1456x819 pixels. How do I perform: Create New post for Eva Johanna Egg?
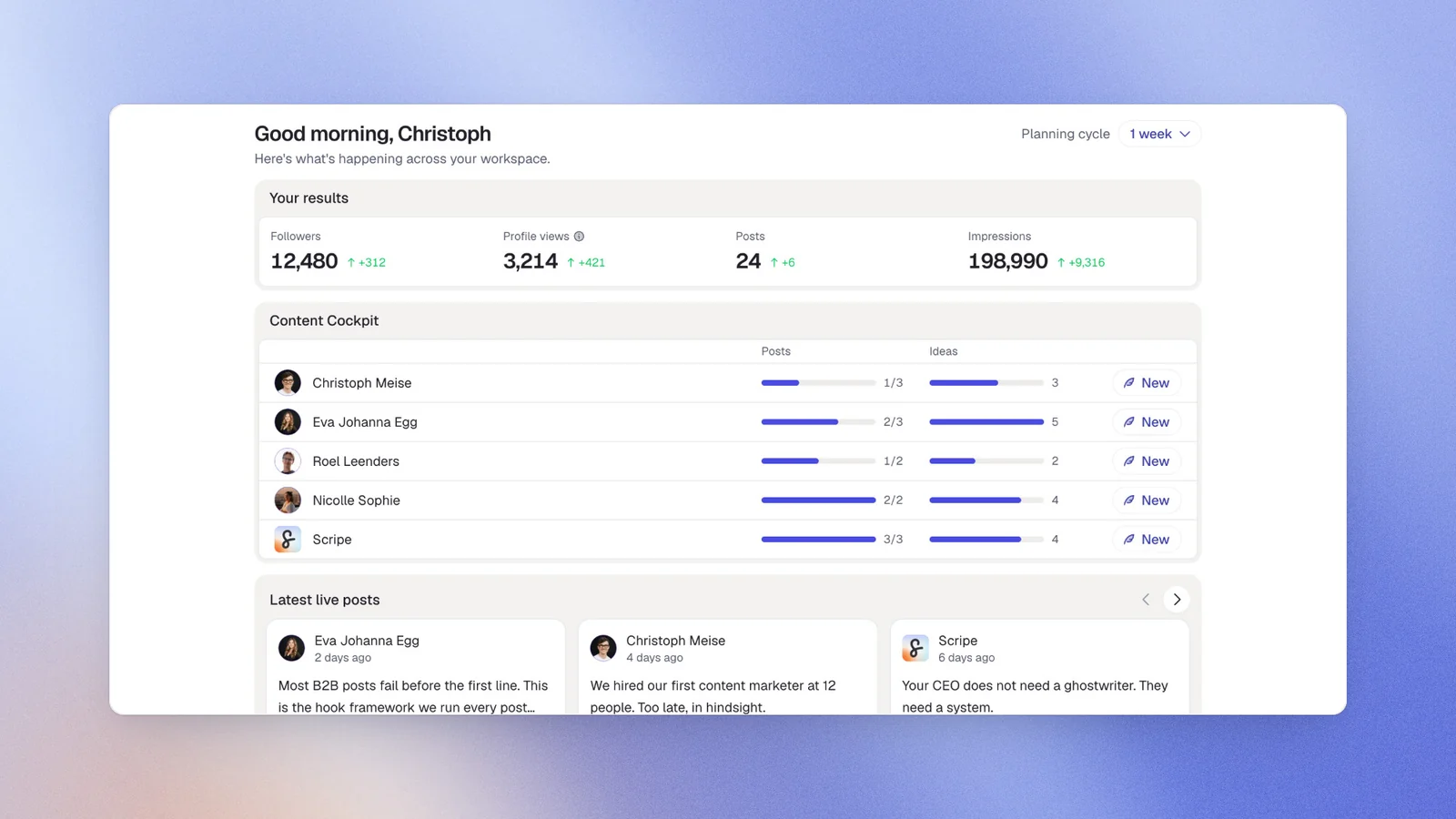point(1147,422)
